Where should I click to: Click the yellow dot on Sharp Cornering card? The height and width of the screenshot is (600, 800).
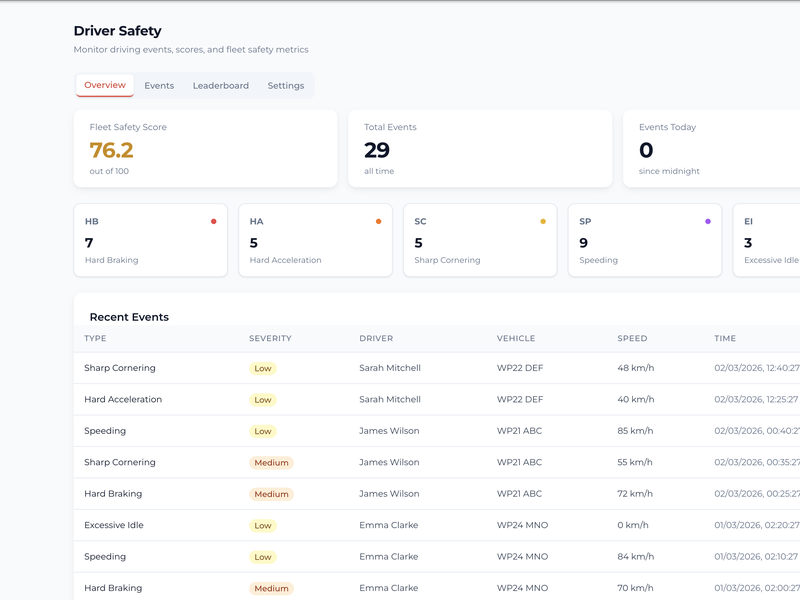click(x=543, y=221)
